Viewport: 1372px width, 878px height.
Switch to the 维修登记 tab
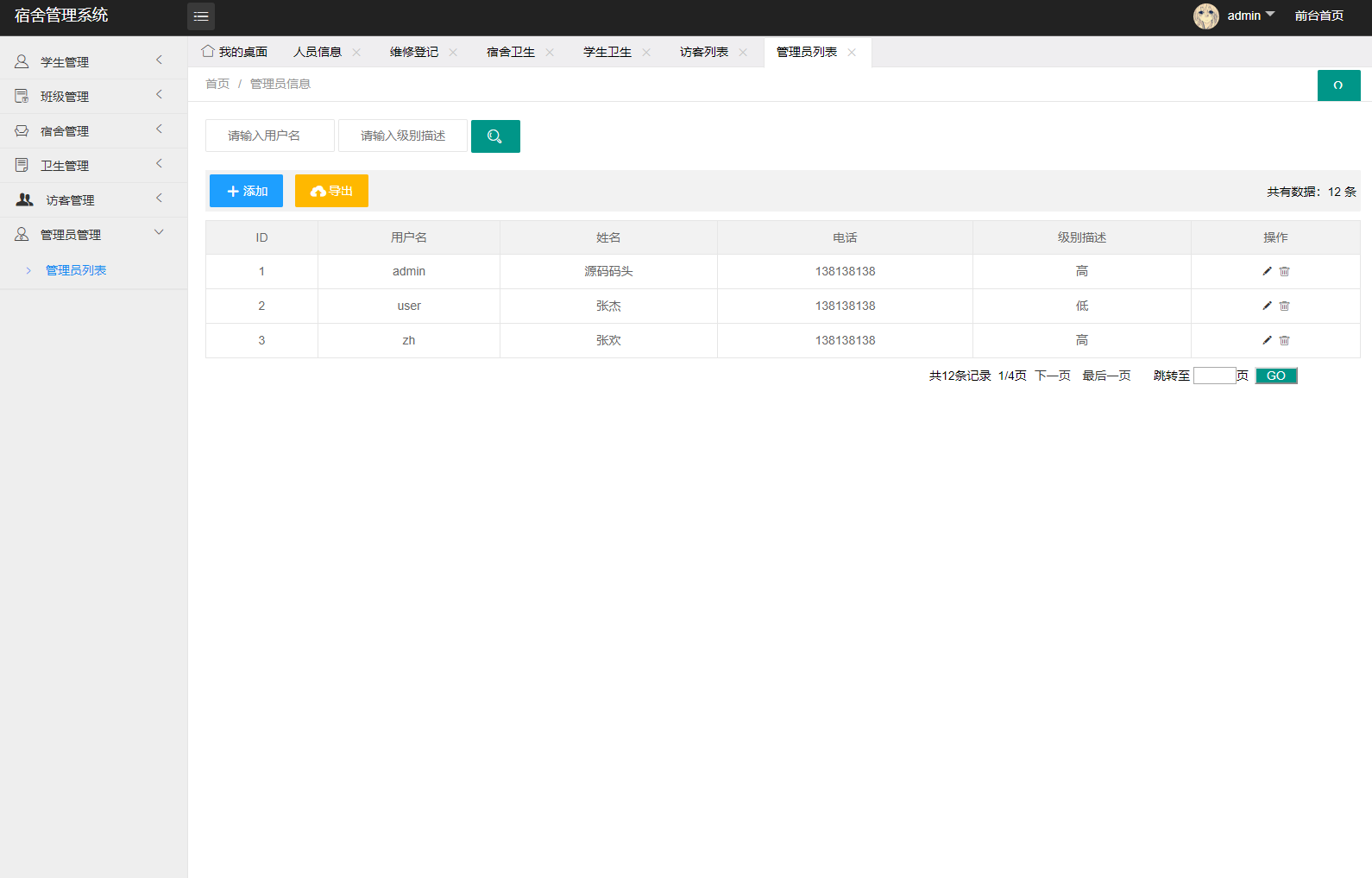[x=414, y=53]
